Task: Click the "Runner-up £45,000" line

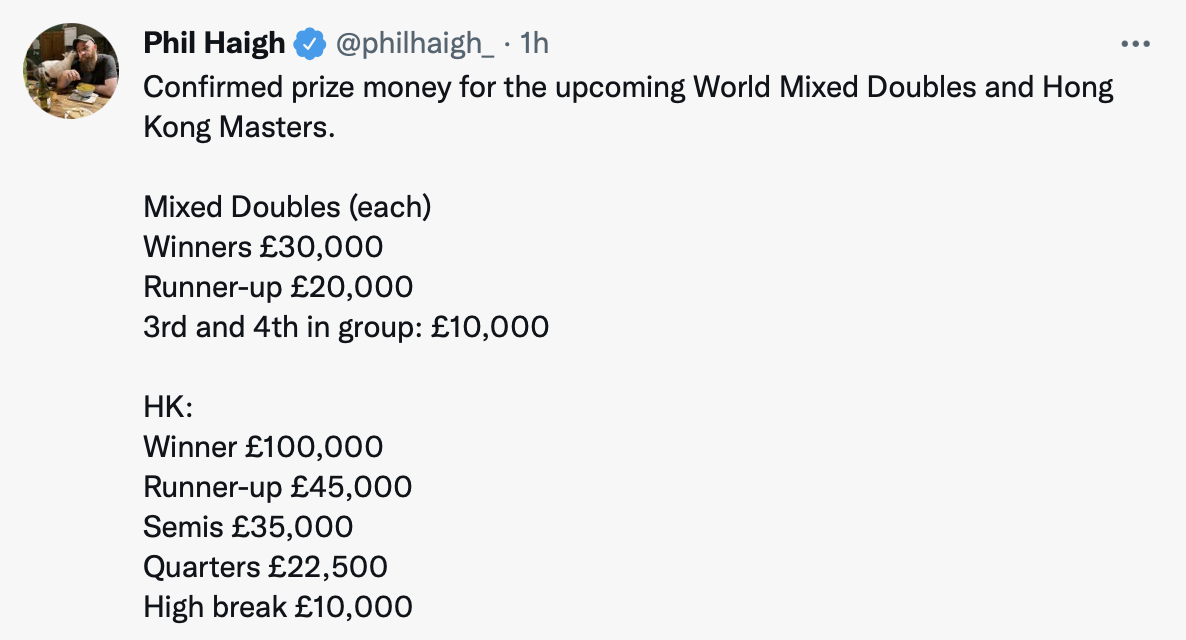Action: [278, 487]
